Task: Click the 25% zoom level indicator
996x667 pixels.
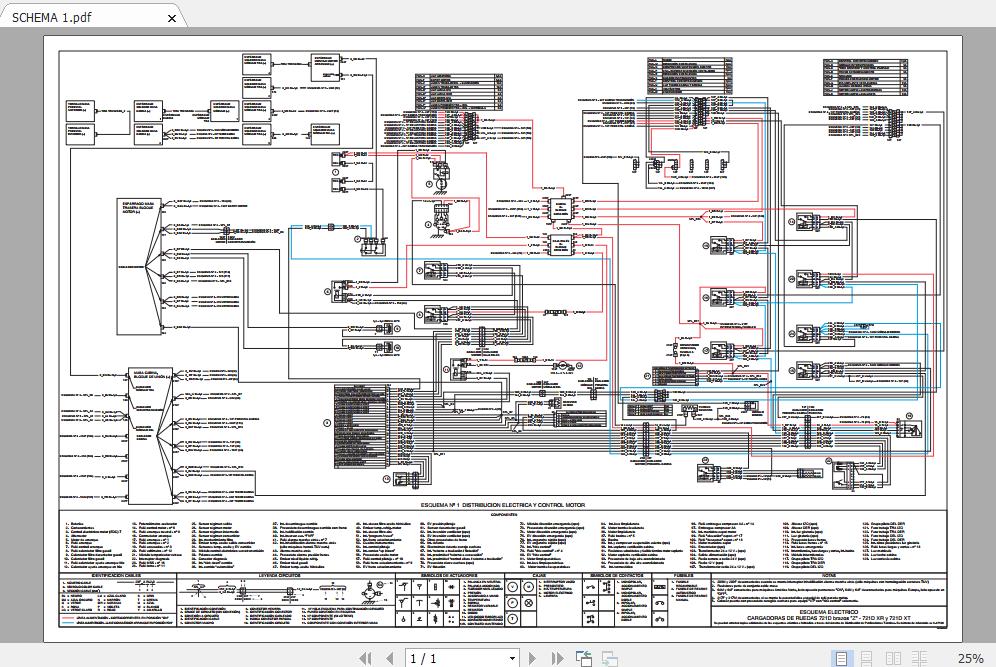Action: point(969,658)
